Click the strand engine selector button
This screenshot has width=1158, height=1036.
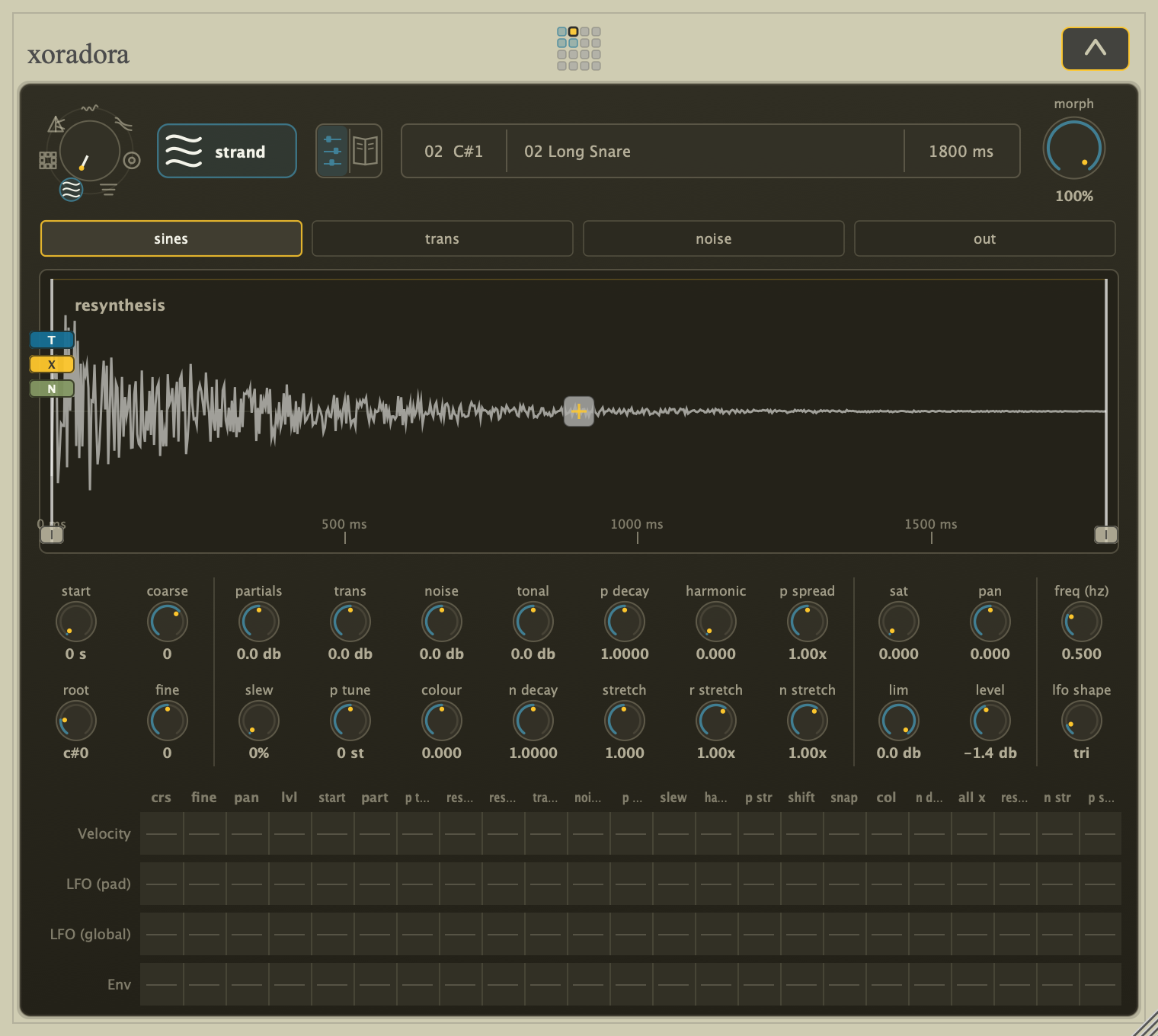(x=227, y=151)
